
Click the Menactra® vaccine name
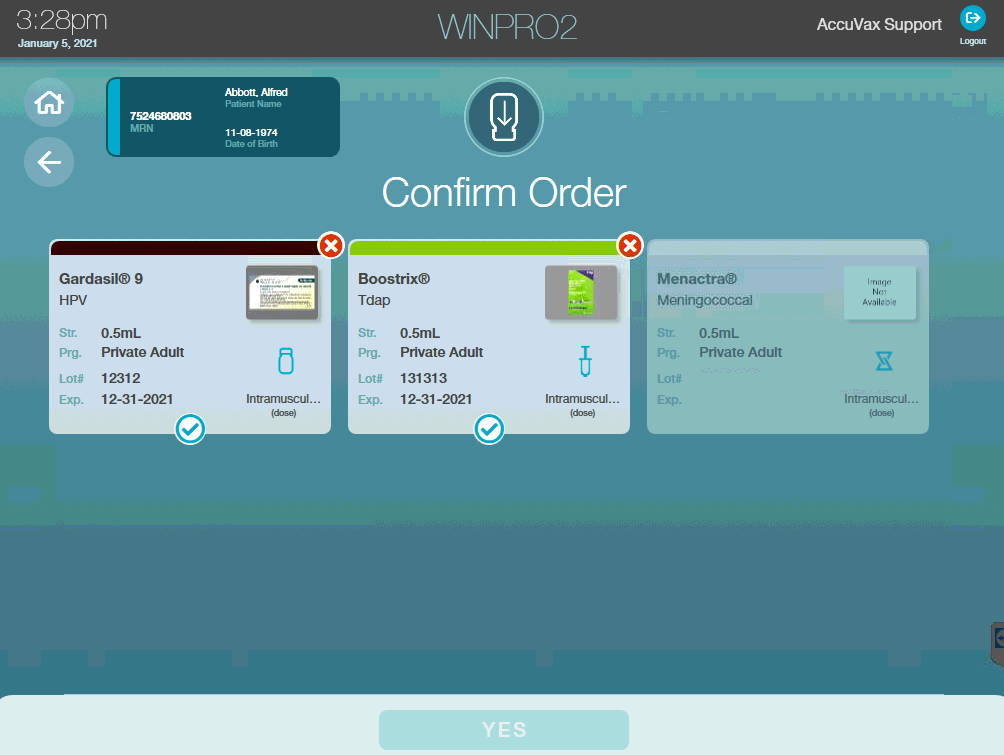[697, 279]
